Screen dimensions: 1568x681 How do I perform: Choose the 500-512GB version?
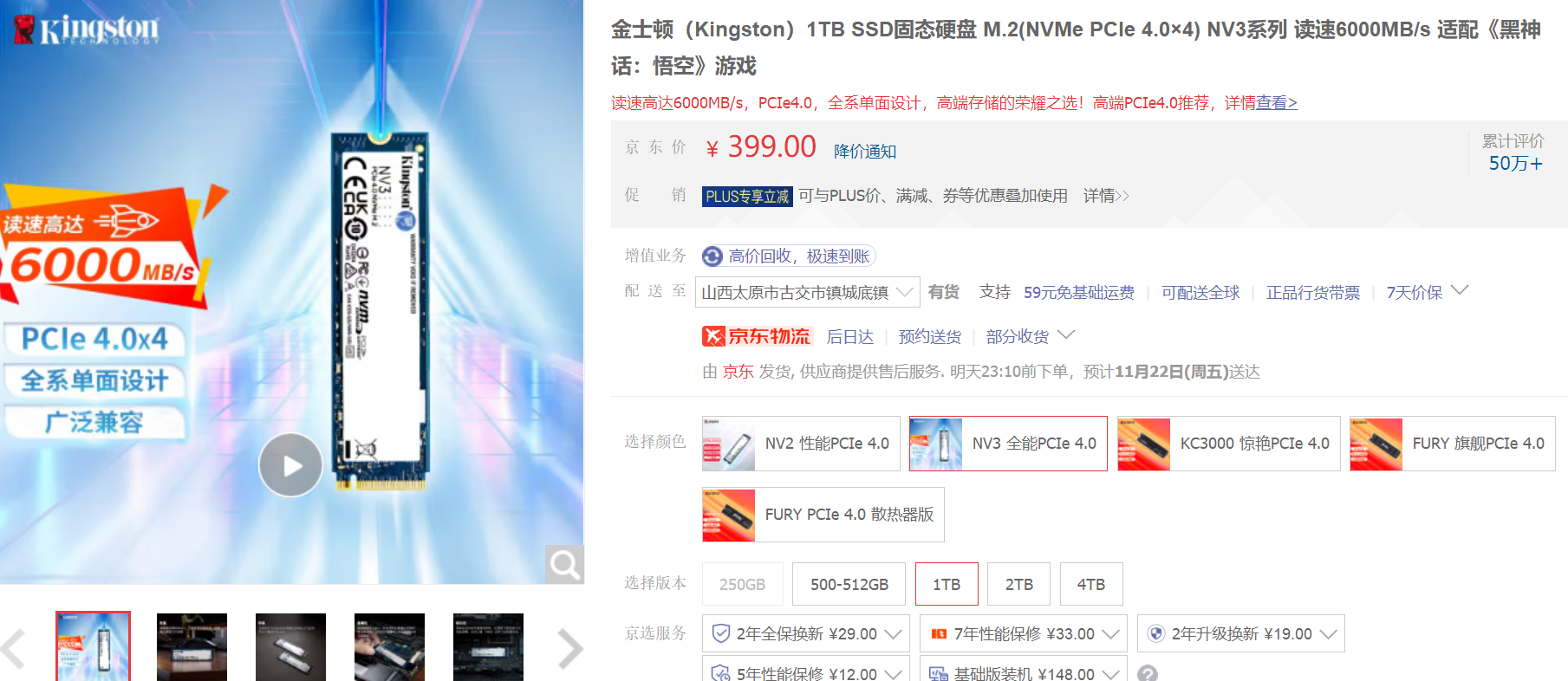849,584
